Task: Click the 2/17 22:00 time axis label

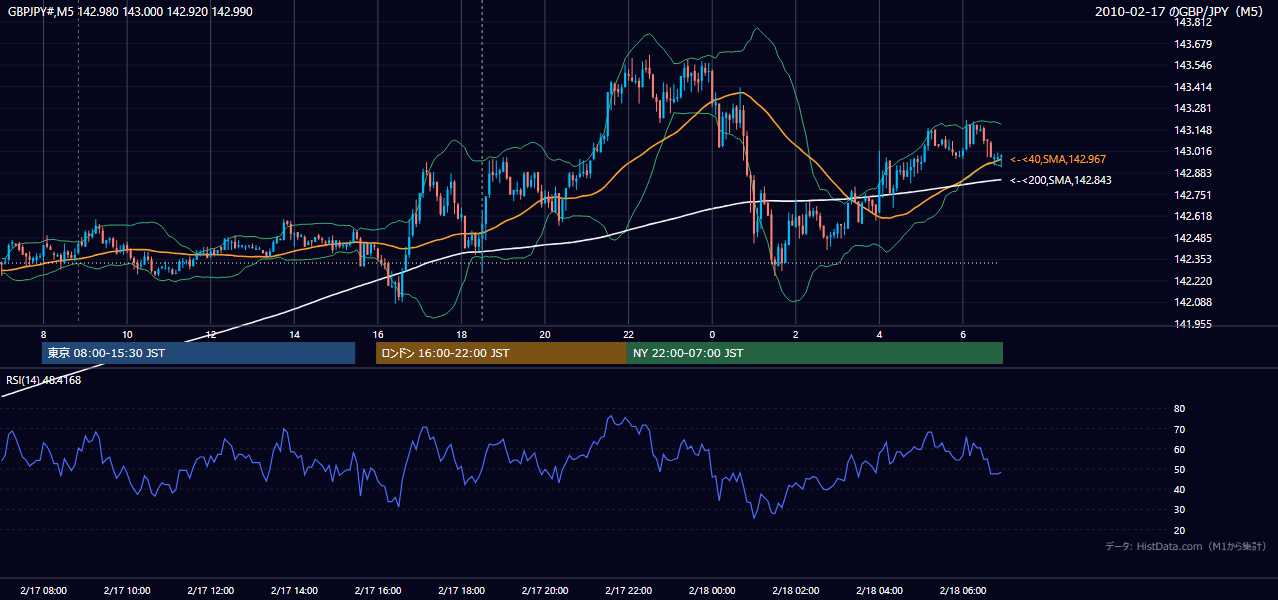Action: pyautogui.click(x=628, y=591)
